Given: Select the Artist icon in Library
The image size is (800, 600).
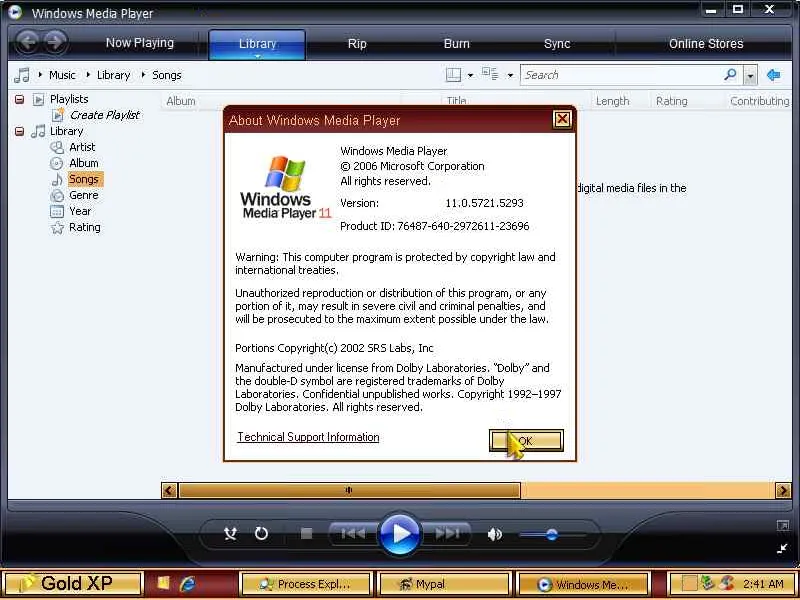Looking at the screenshot, I should pos(57,147).
